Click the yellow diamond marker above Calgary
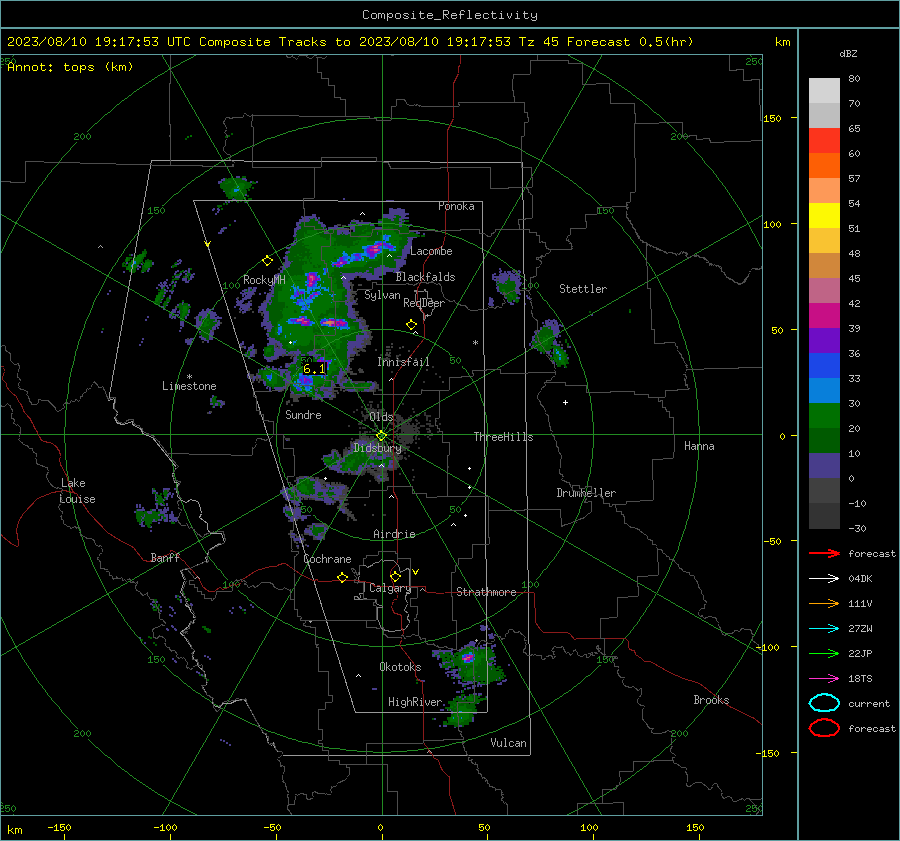 [x=395, y=576]
